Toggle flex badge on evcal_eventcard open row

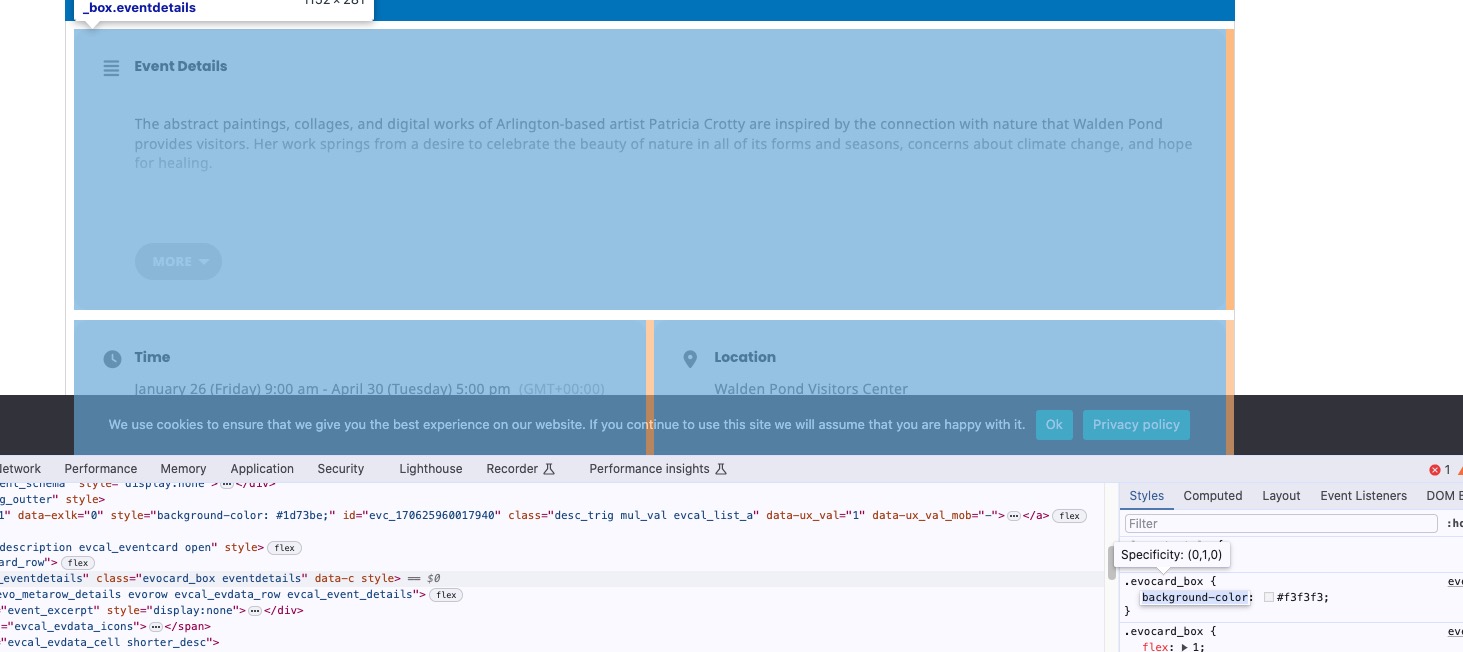point(285,548)
